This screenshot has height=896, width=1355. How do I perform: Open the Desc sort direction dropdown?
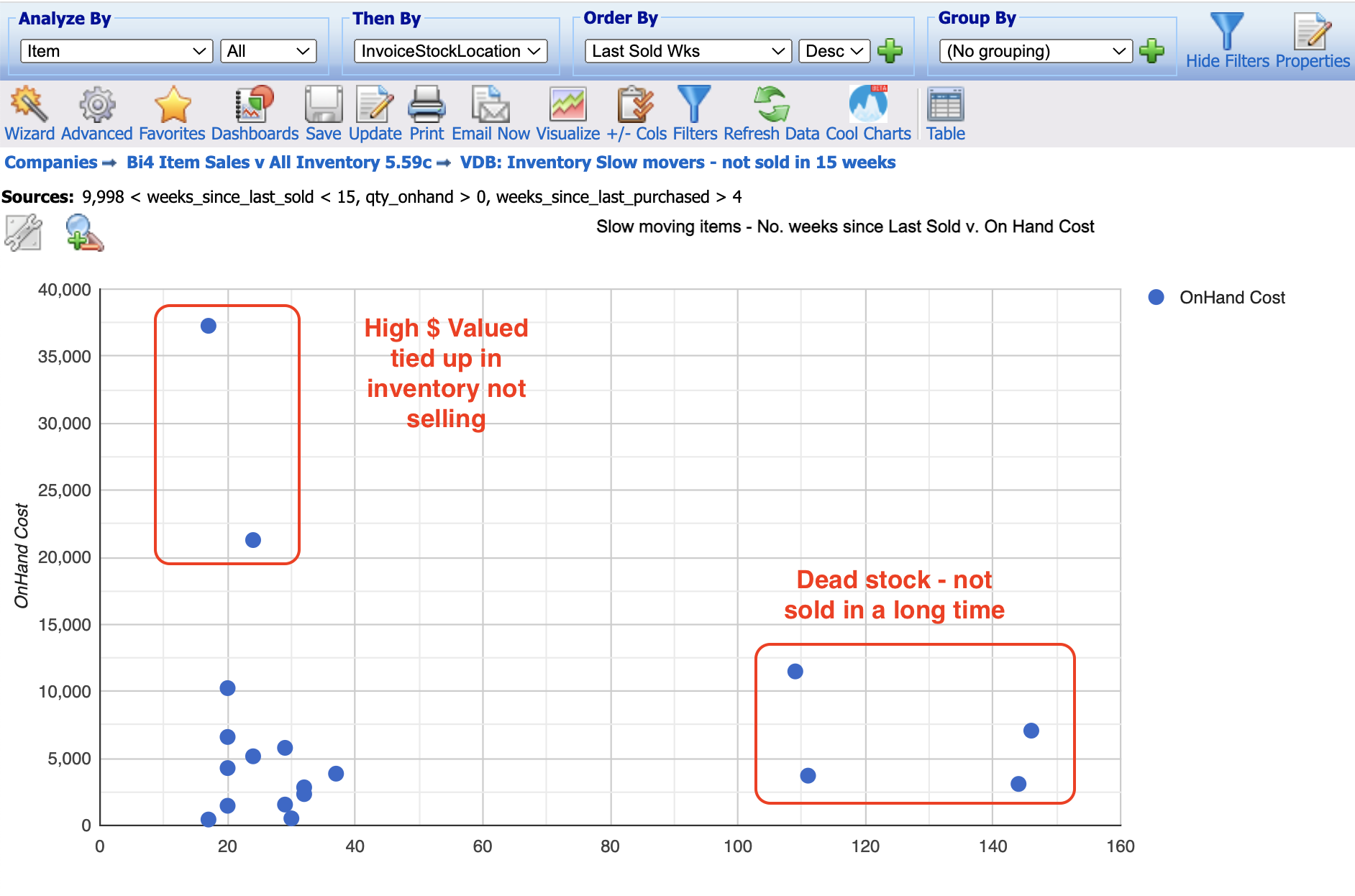pyautogui.click(x=833, y=50)
